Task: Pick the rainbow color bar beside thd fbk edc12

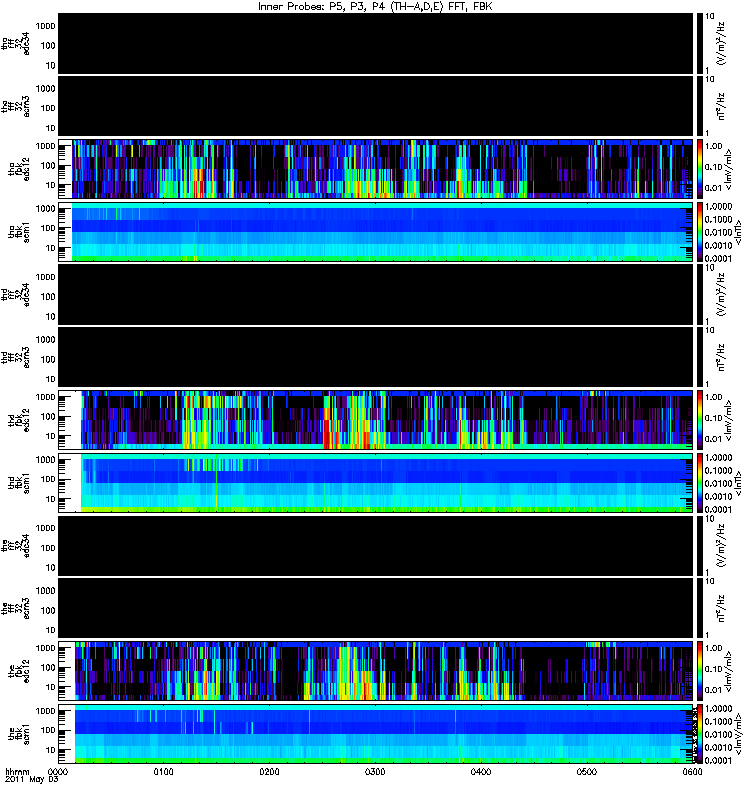Action: point(700,420)
